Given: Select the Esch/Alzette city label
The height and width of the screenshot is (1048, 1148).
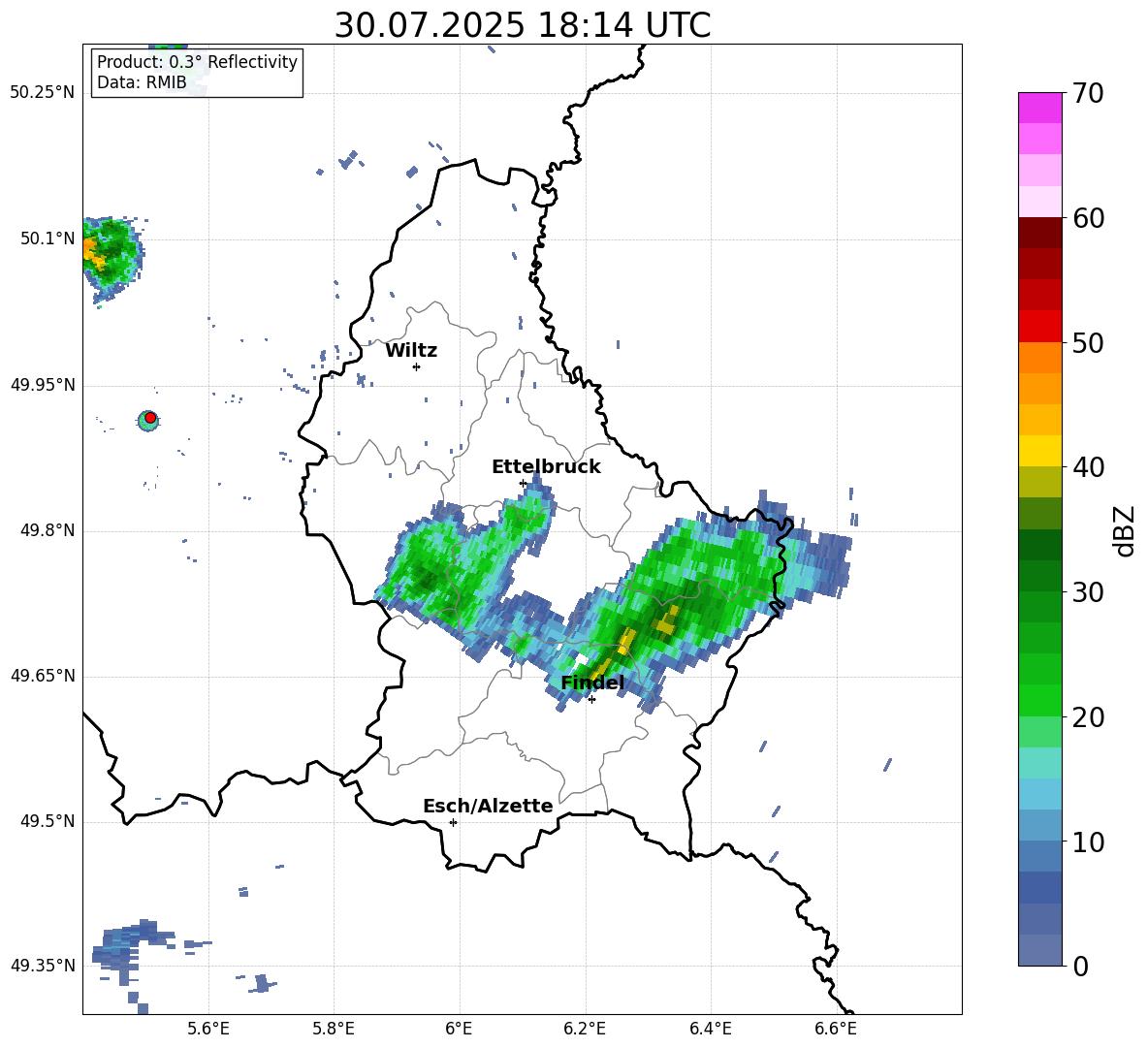Looking at the screenshot, I should 488,806.
